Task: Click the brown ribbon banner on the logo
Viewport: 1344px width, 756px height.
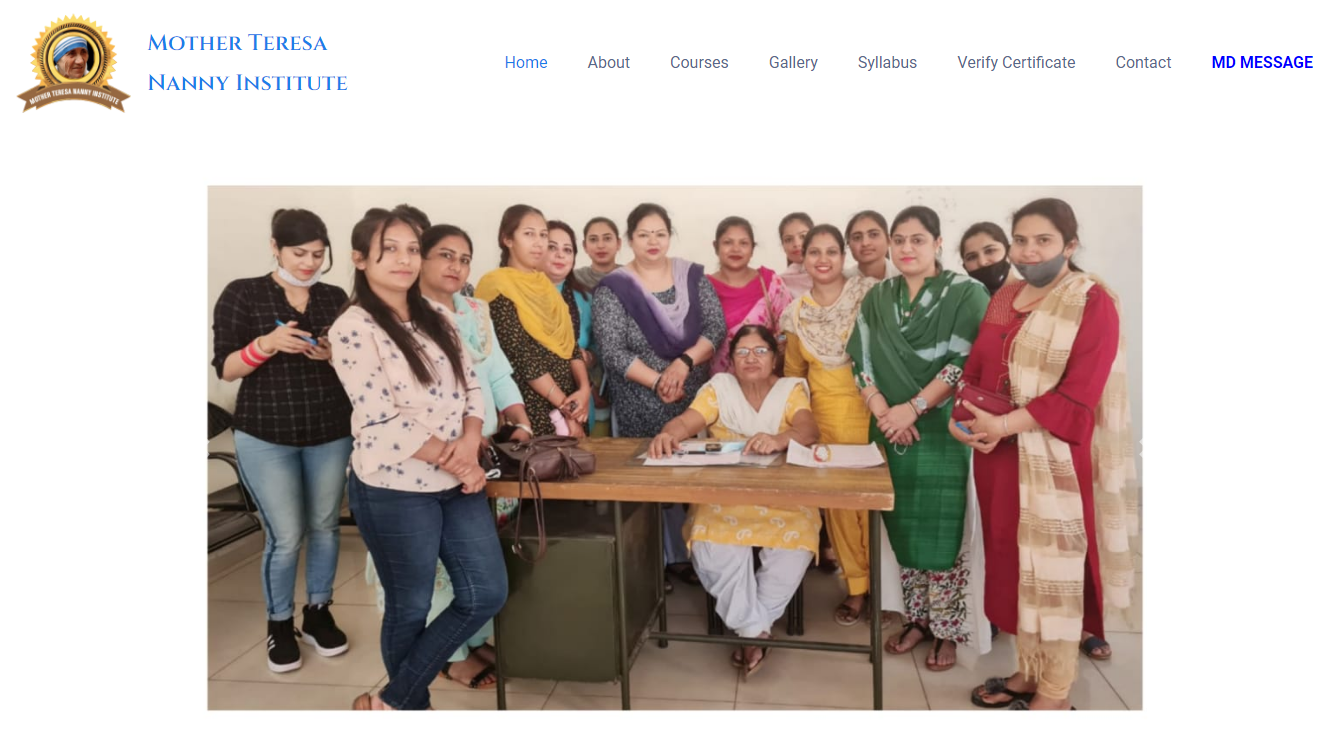Action: coord(73,97)
